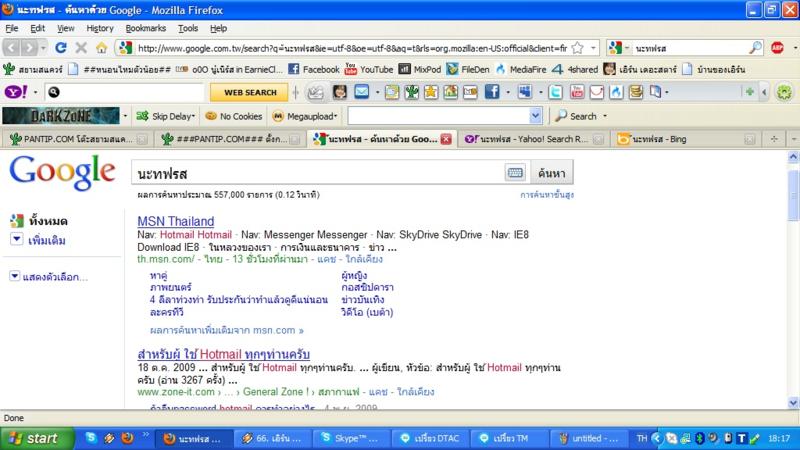Click the URL address bar
Viewport: 800px width, 450px height.
point(352,48)
